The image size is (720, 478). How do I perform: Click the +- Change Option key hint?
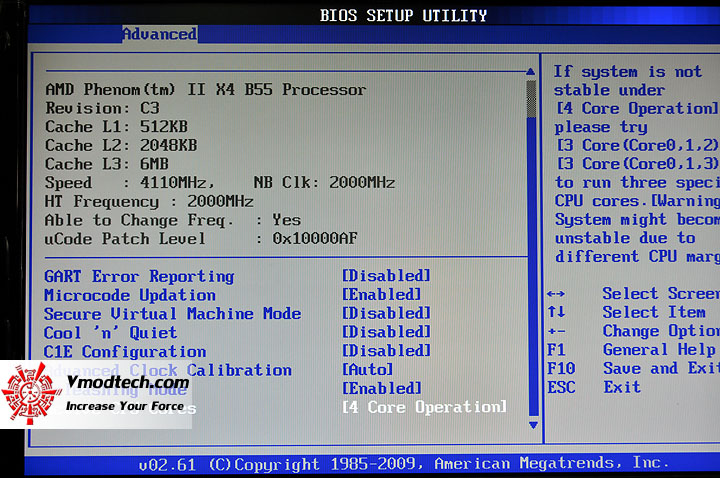556,331
